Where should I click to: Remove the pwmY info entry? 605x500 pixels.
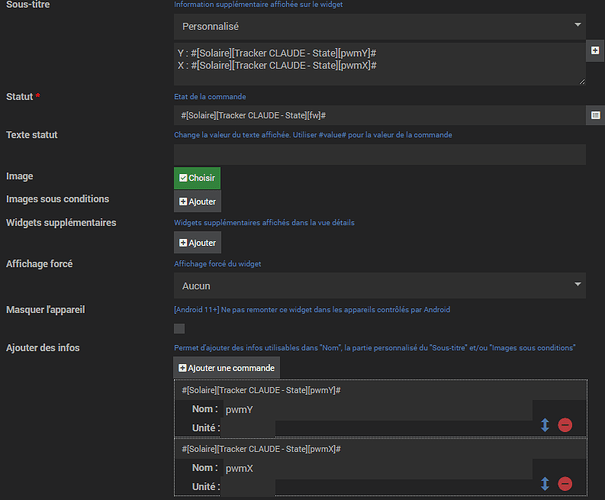click(x=565, y=425)
